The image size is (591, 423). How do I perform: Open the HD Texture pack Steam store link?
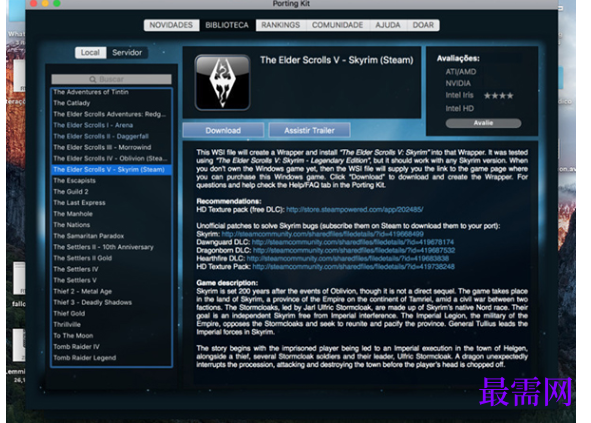tap(355, 210)
